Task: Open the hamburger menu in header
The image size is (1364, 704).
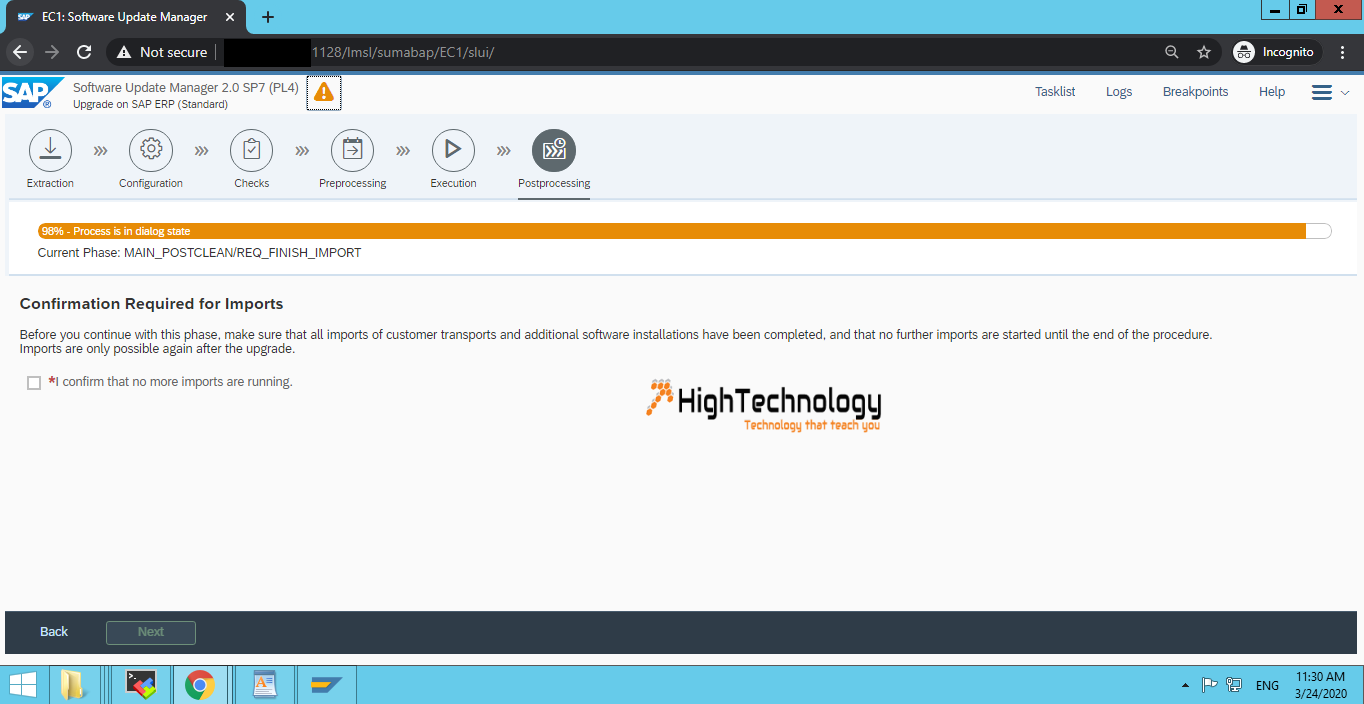Action: point(1322,92)
